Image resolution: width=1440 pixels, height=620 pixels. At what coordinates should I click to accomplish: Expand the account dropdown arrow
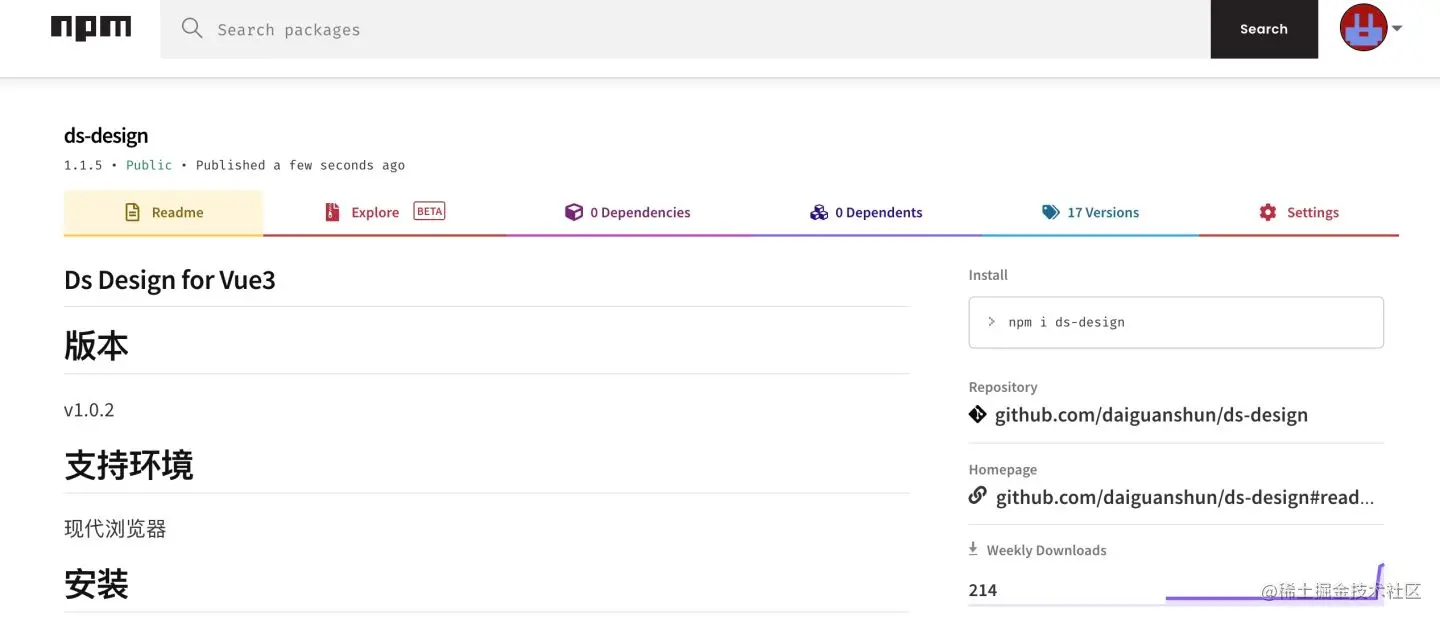coord(1397,28)
